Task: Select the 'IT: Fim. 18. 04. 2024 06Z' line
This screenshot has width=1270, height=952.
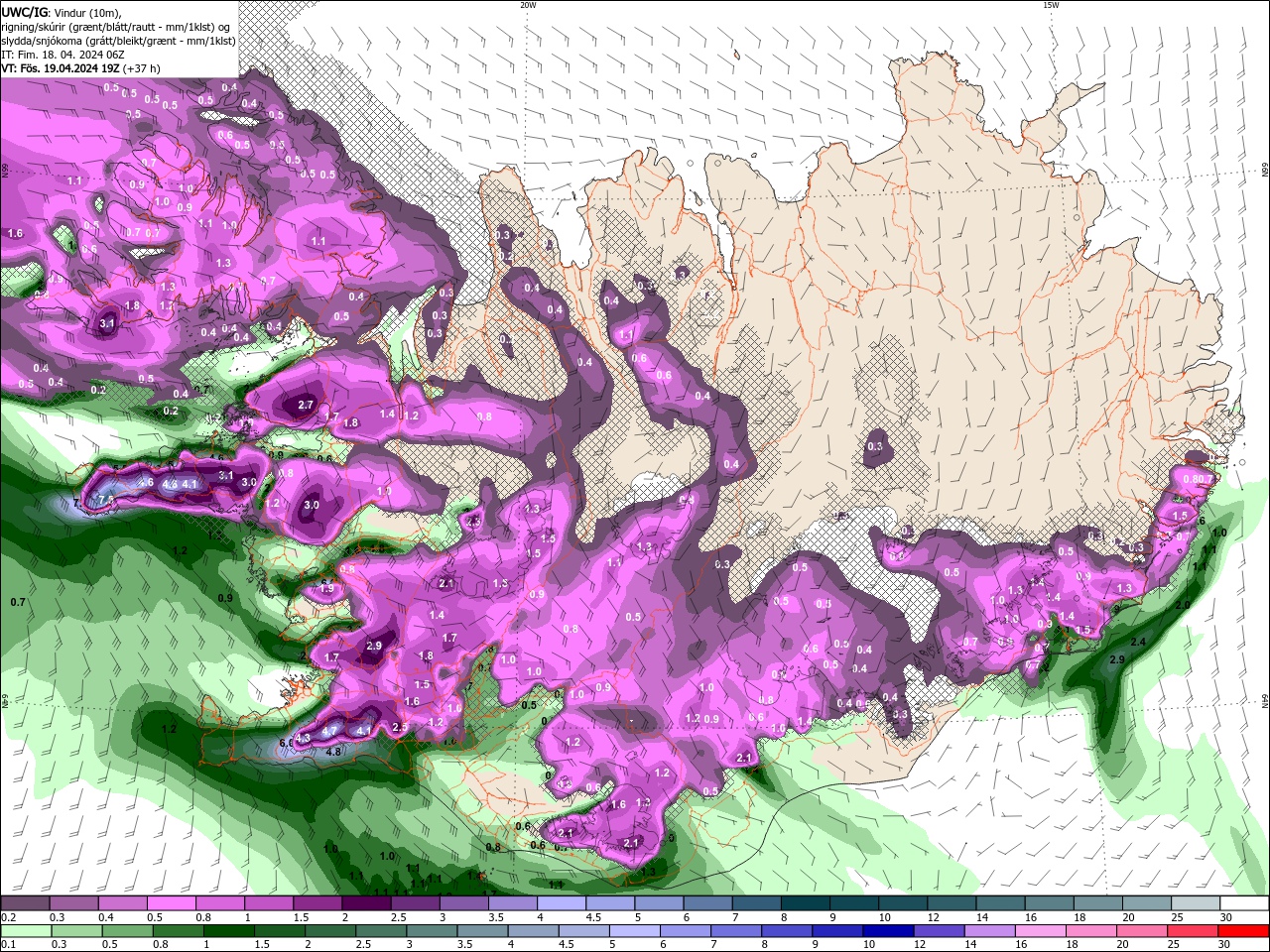Action: pos(62,55)
